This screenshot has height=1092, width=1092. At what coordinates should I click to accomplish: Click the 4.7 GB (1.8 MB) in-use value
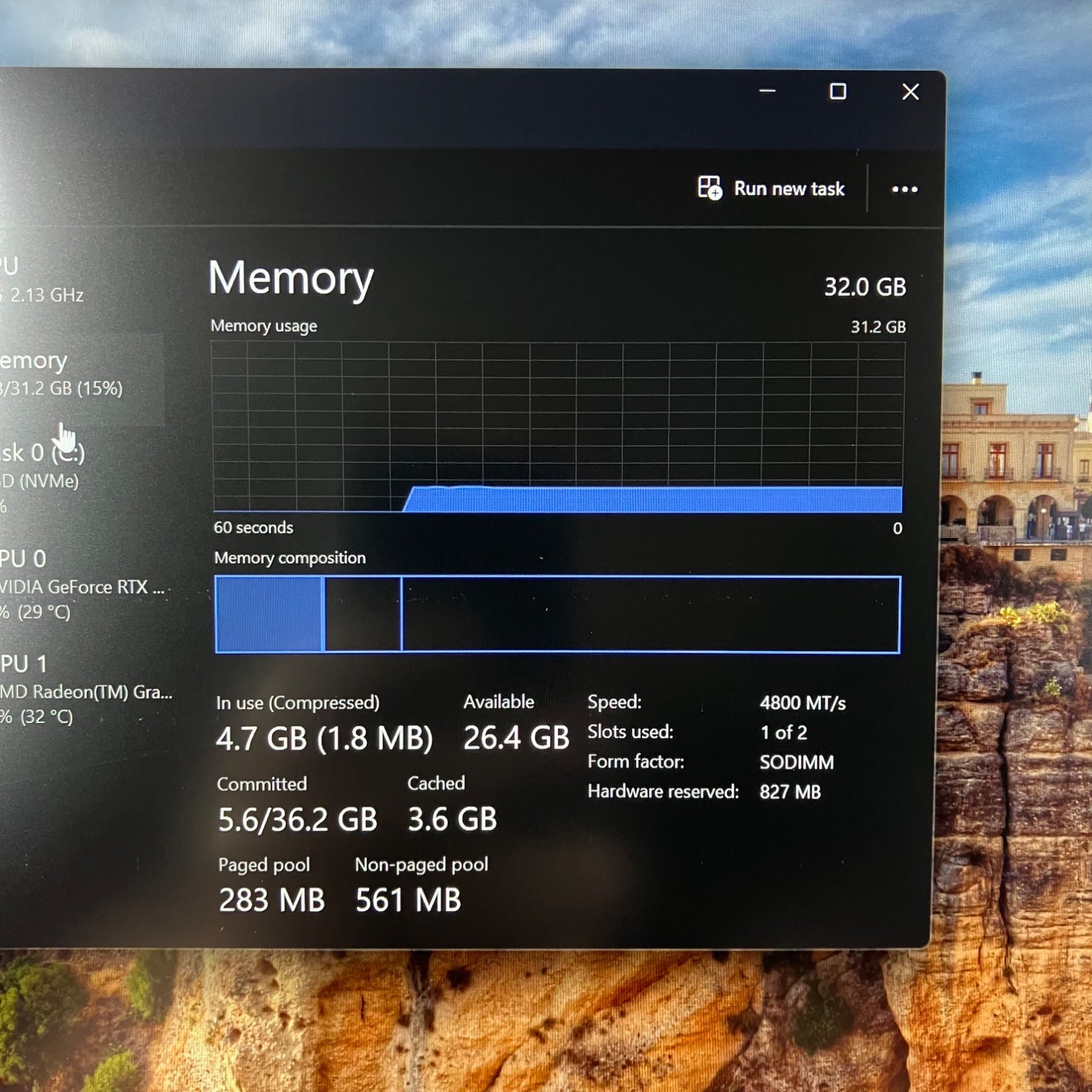click(324, 738)
